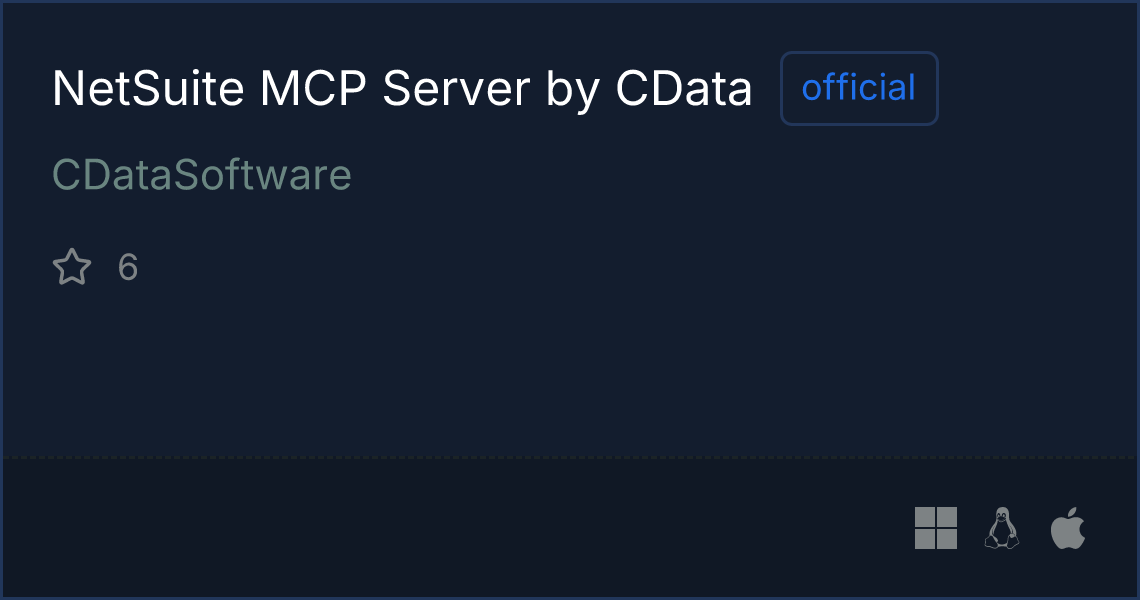The width and height of the screenshot is (1140, 600).
Task: Select the Windows platform logo
Action: (936, 528)
